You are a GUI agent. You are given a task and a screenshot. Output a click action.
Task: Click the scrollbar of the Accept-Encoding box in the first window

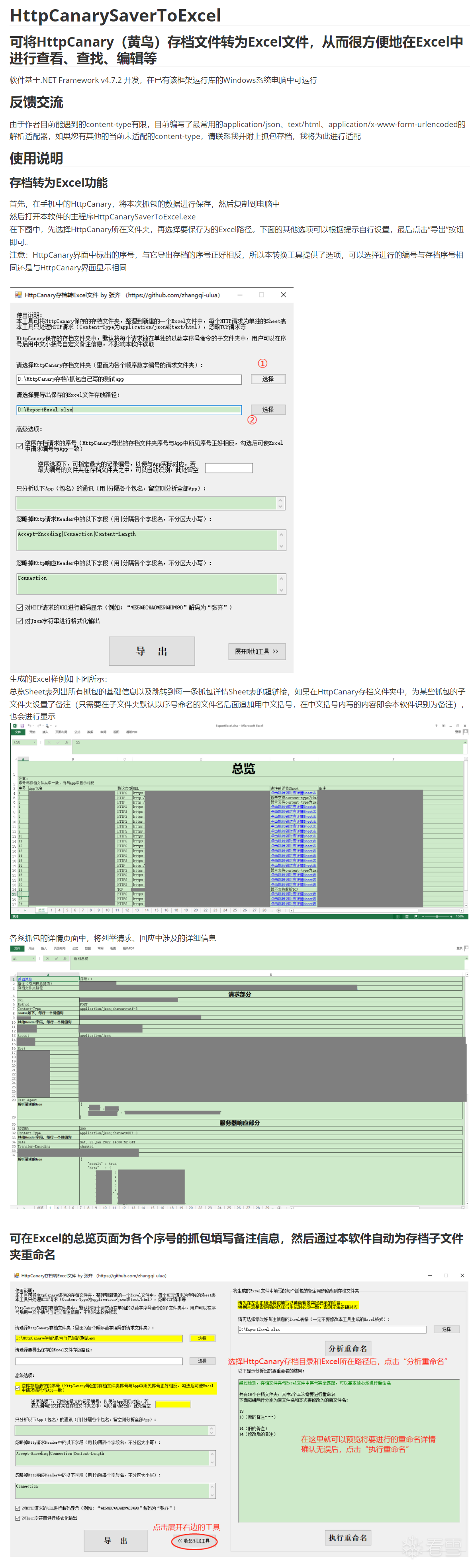(281, 540)
